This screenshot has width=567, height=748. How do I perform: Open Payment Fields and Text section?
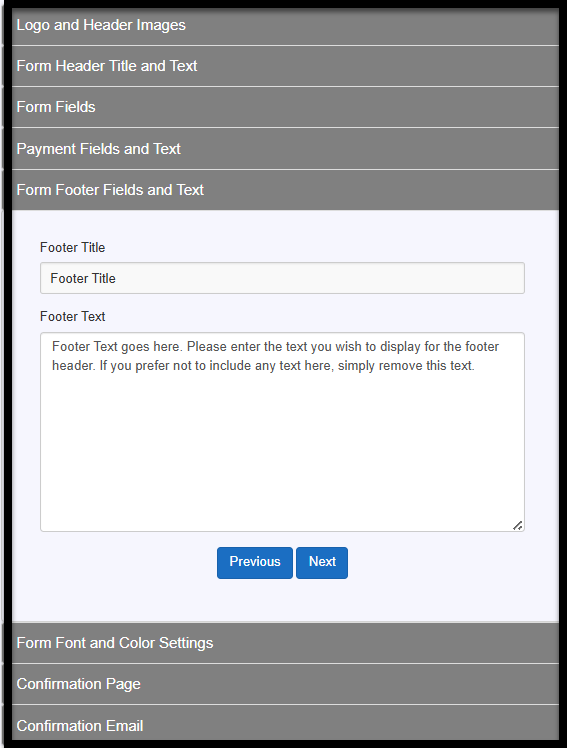pos(285,149)
